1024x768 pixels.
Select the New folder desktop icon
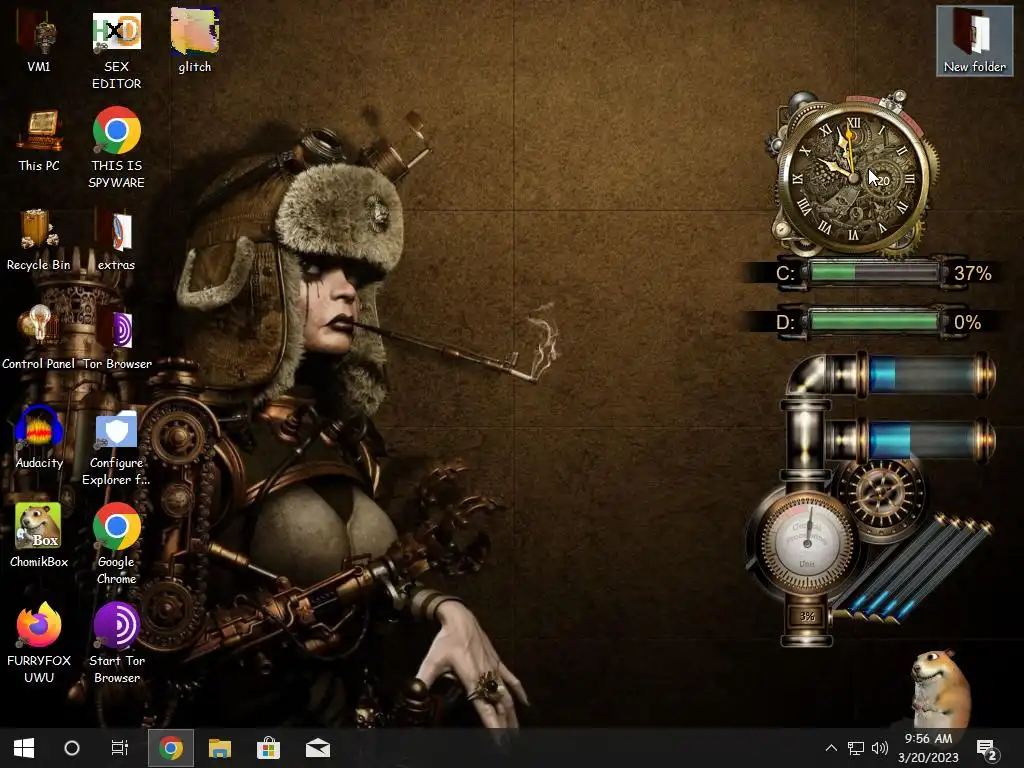(x=974, y=40)
